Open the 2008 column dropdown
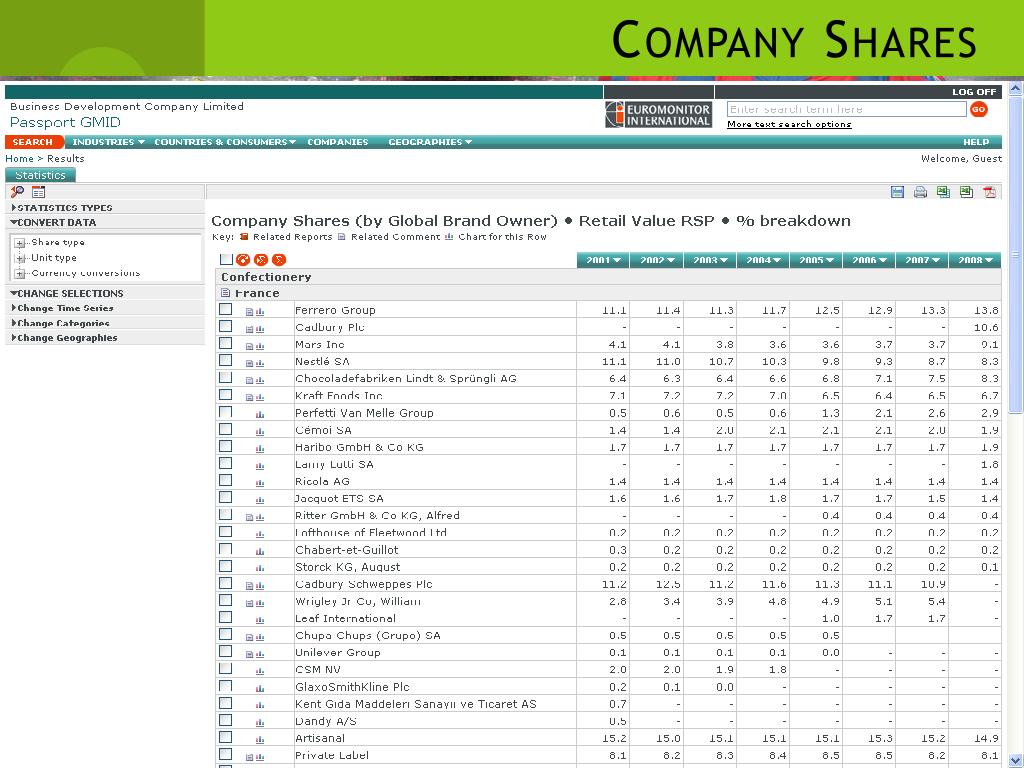 [x=975, y=260]
